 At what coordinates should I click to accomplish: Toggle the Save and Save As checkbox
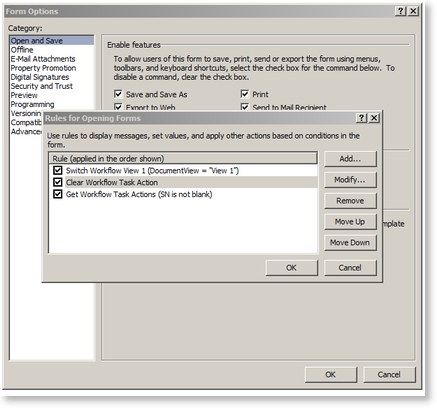(118, 94)
